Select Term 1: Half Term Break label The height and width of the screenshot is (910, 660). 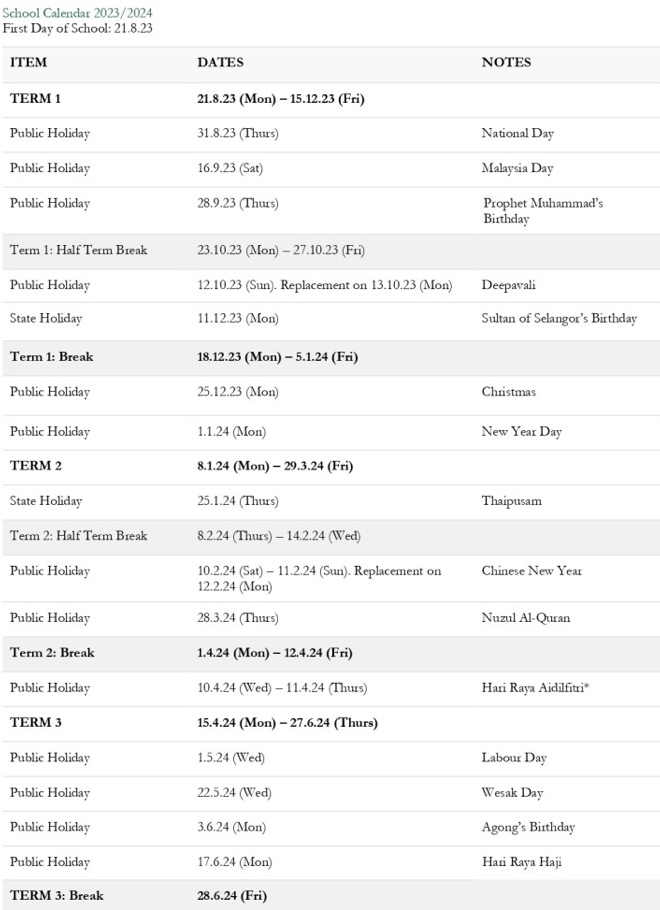click(x=78, y=250)
